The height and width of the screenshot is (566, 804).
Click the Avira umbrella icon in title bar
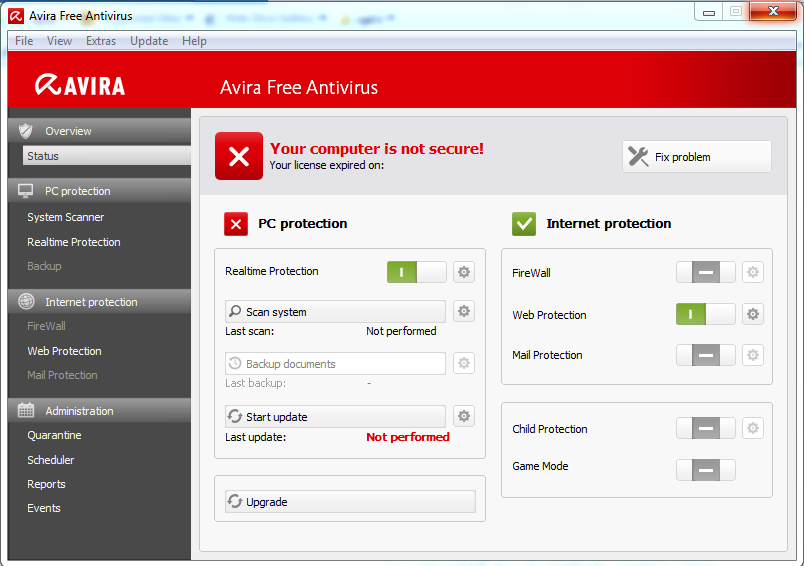pos(16,16)
